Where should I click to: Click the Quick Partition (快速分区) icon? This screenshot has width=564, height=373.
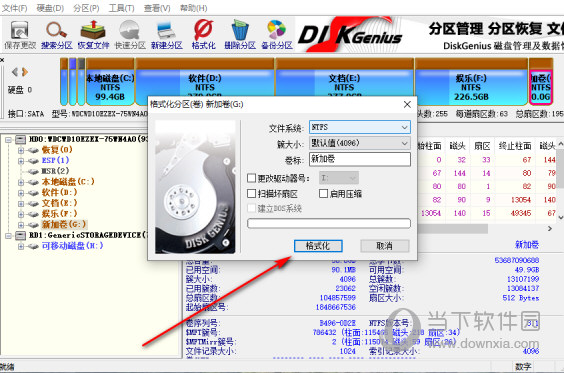click(x=130, y=35)
